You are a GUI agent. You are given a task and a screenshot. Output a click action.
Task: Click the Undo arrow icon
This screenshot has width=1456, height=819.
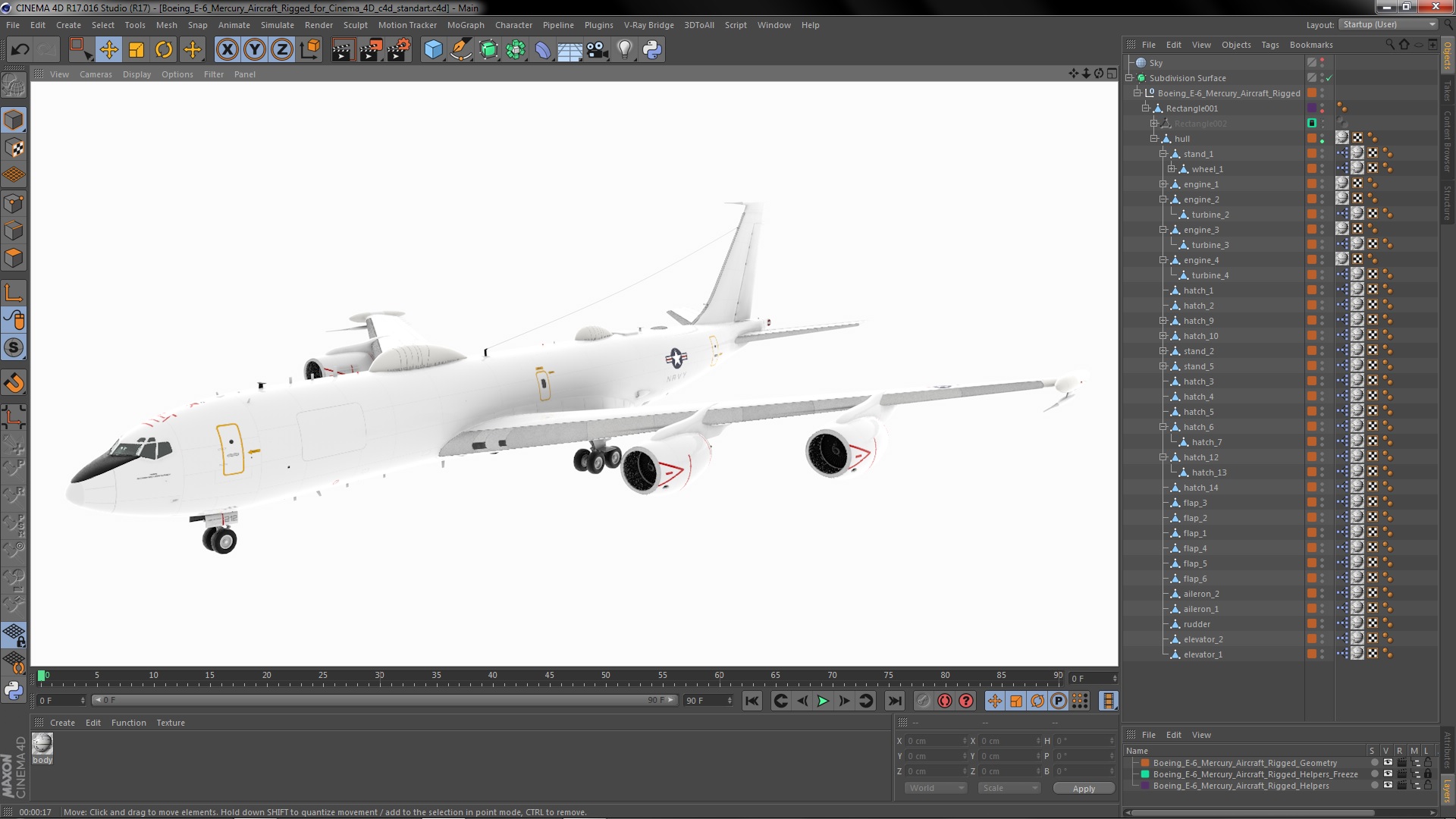(x=20, y=50)
